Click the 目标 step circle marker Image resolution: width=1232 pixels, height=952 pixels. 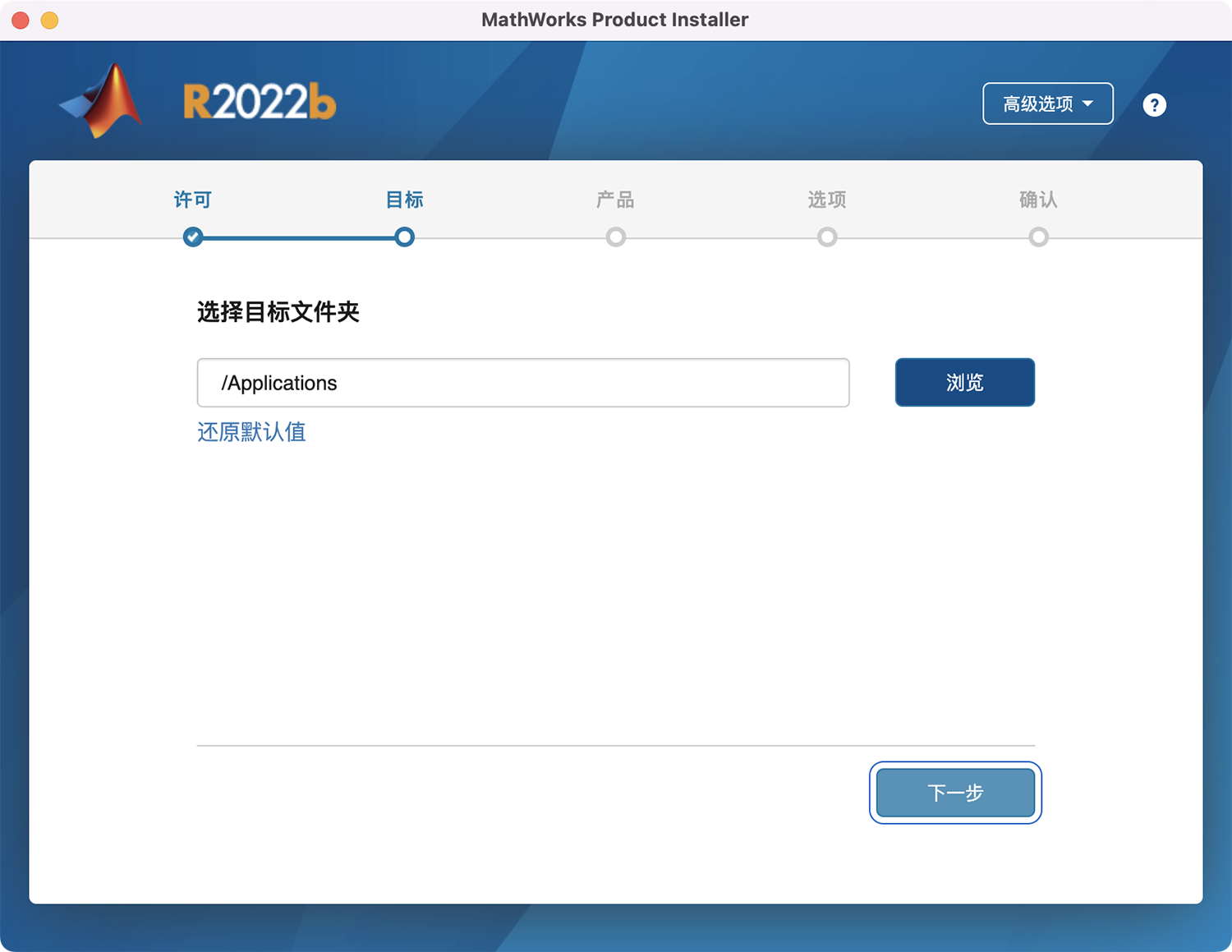tap(404, 237)
